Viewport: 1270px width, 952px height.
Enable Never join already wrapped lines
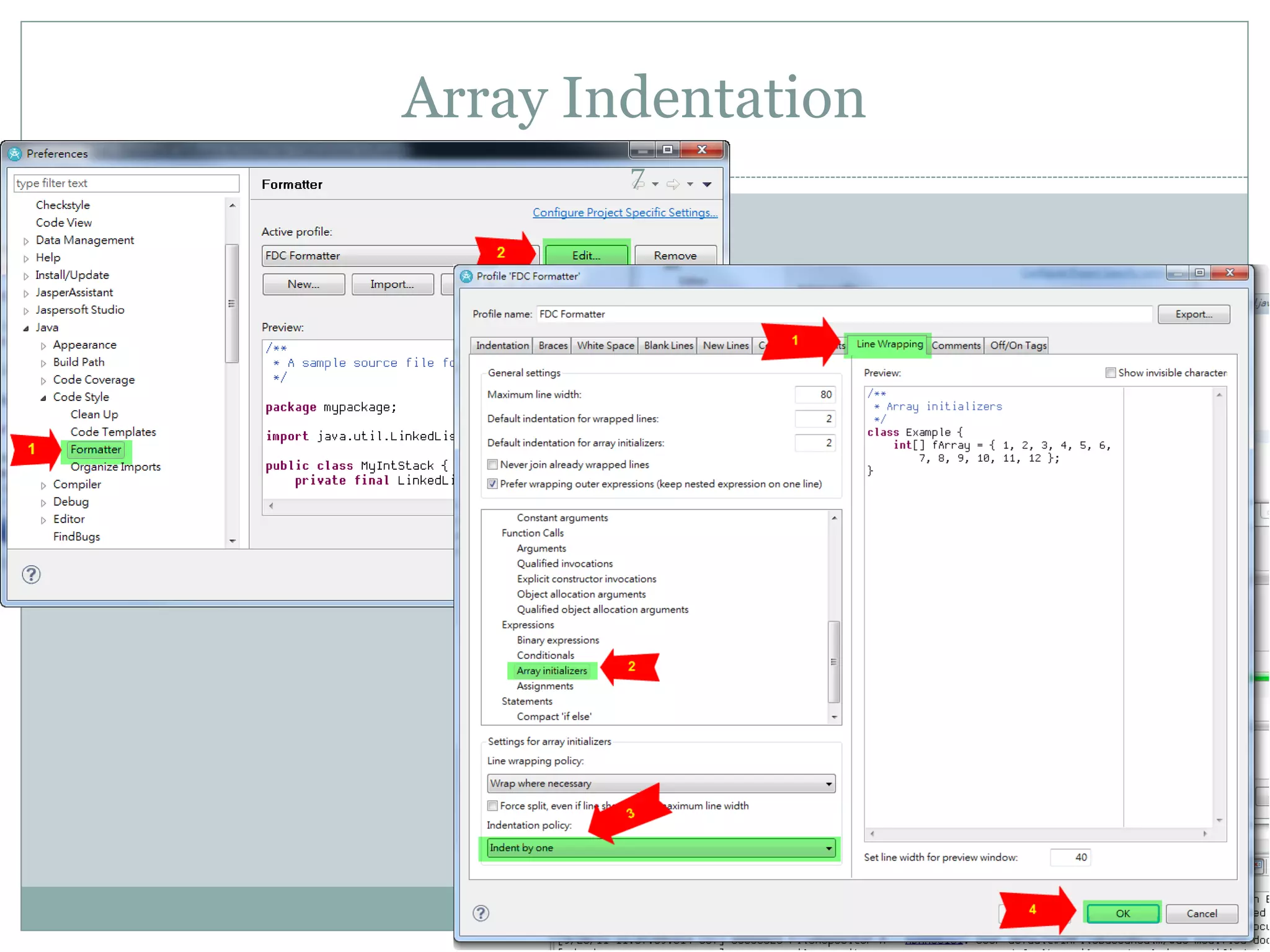(x=492, y=464)
